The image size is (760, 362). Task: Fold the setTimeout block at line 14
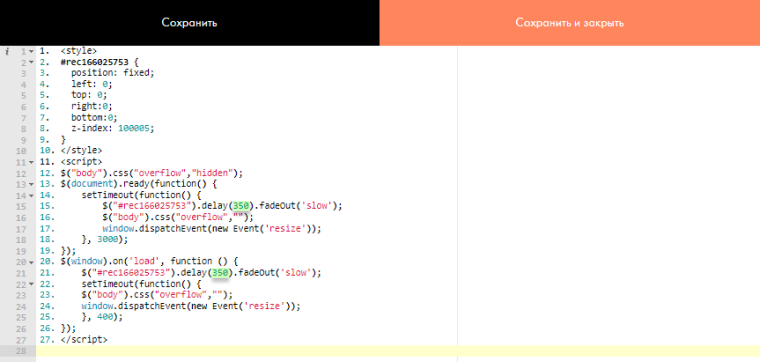tap(32, 196)
